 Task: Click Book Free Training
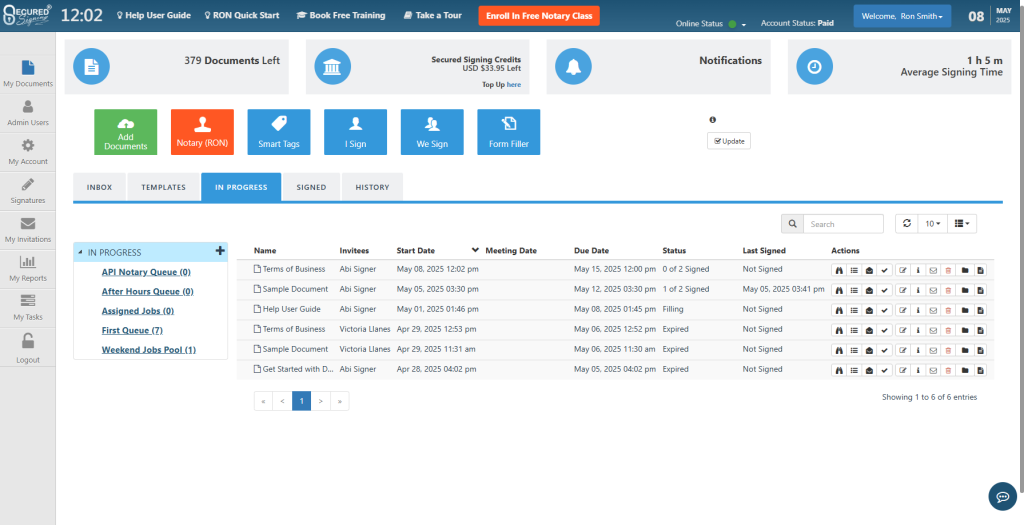click(x=341, y=15)
